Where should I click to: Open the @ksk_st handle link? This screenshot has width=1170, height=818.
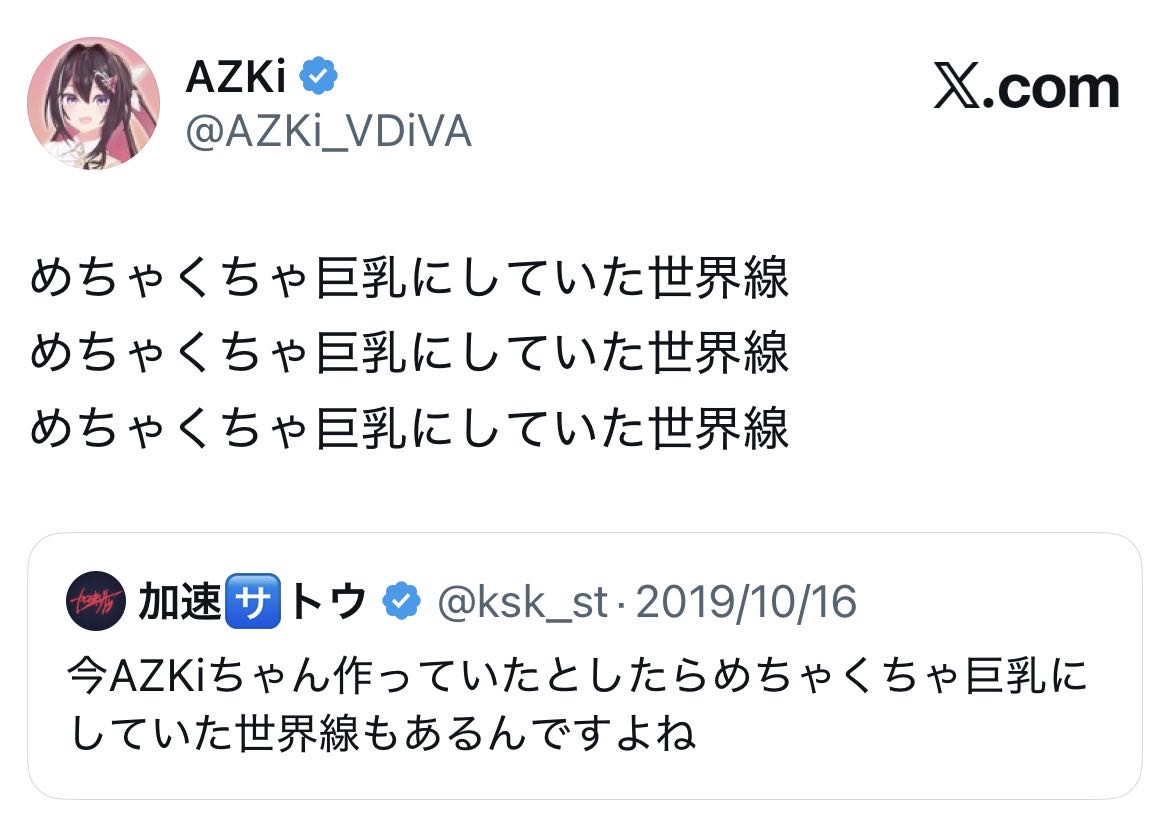tap(523, 603)
